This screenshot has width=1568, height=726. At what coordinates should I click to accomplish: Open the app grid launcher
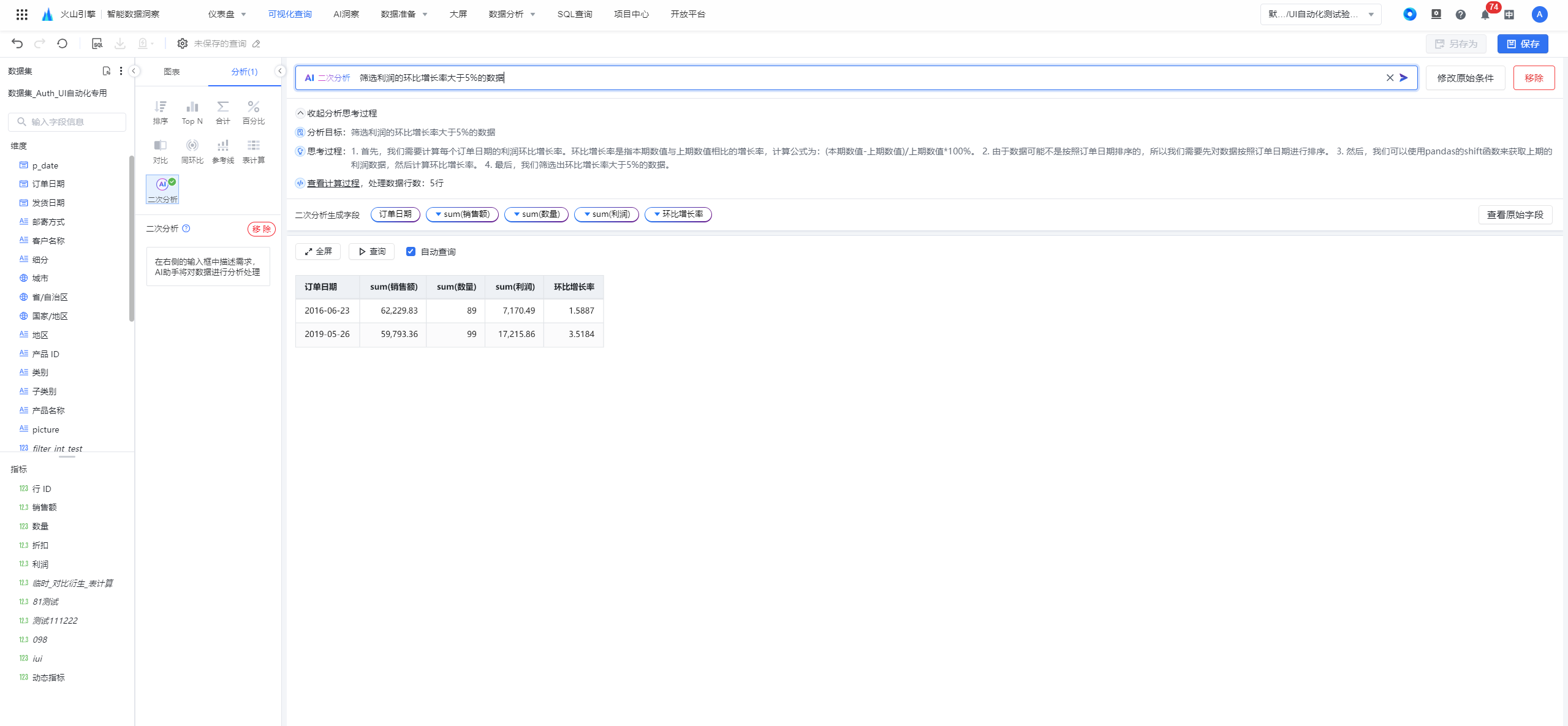click(x=21, y=14)
